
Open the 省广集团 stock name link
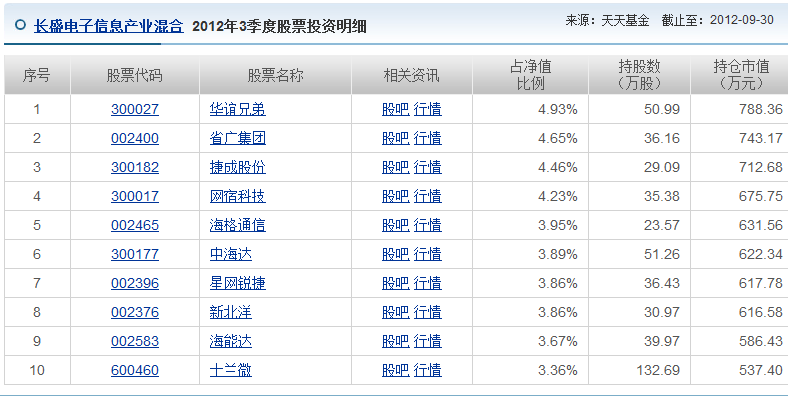click(x=238, y=138)
